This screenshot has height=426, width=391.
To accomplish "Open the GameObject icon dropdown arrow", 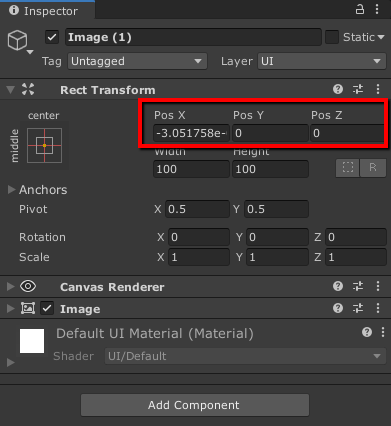I will point(30,52).
